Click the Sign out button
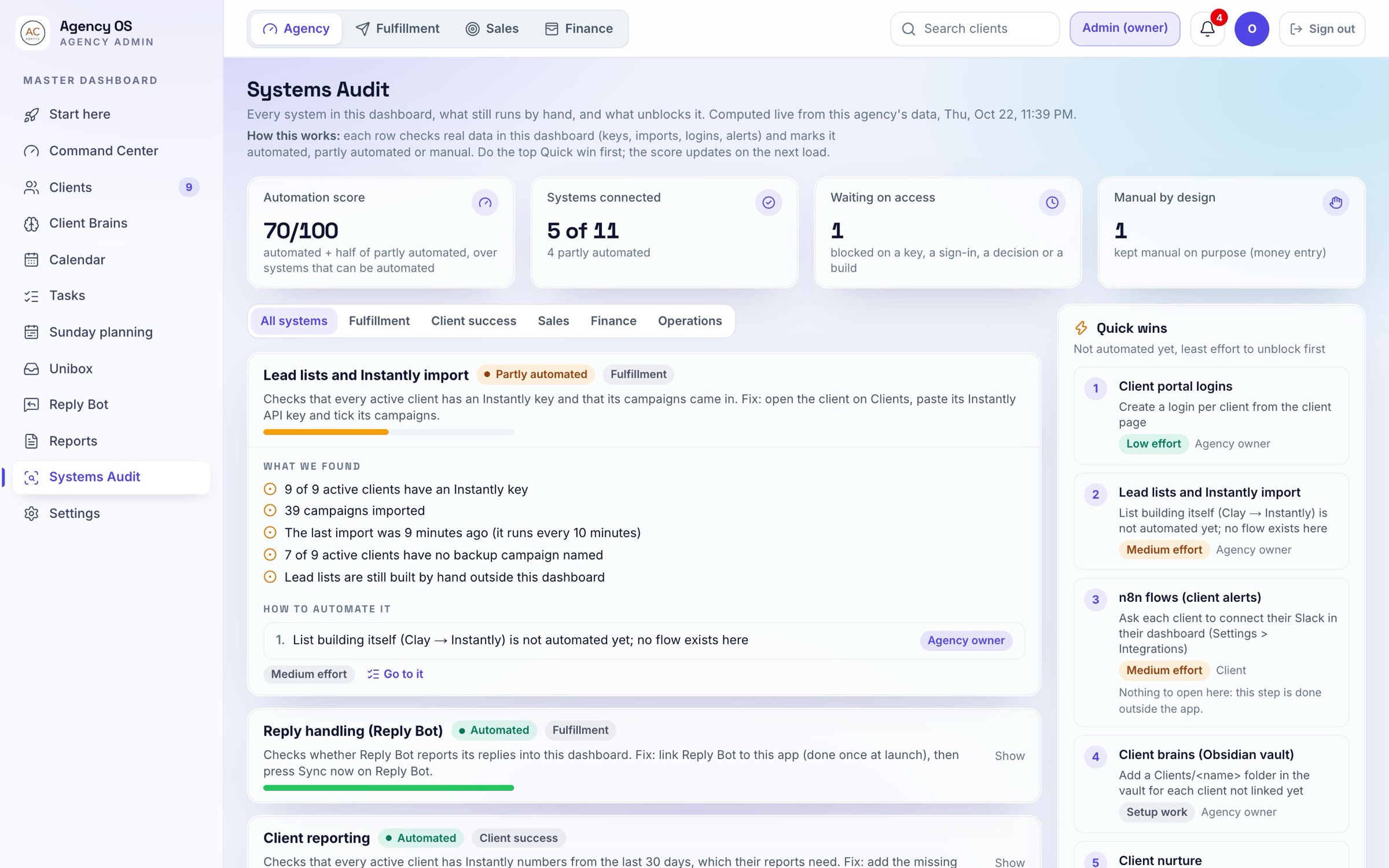This screenshot has height=868, width=1389. tap(1322, 28)
